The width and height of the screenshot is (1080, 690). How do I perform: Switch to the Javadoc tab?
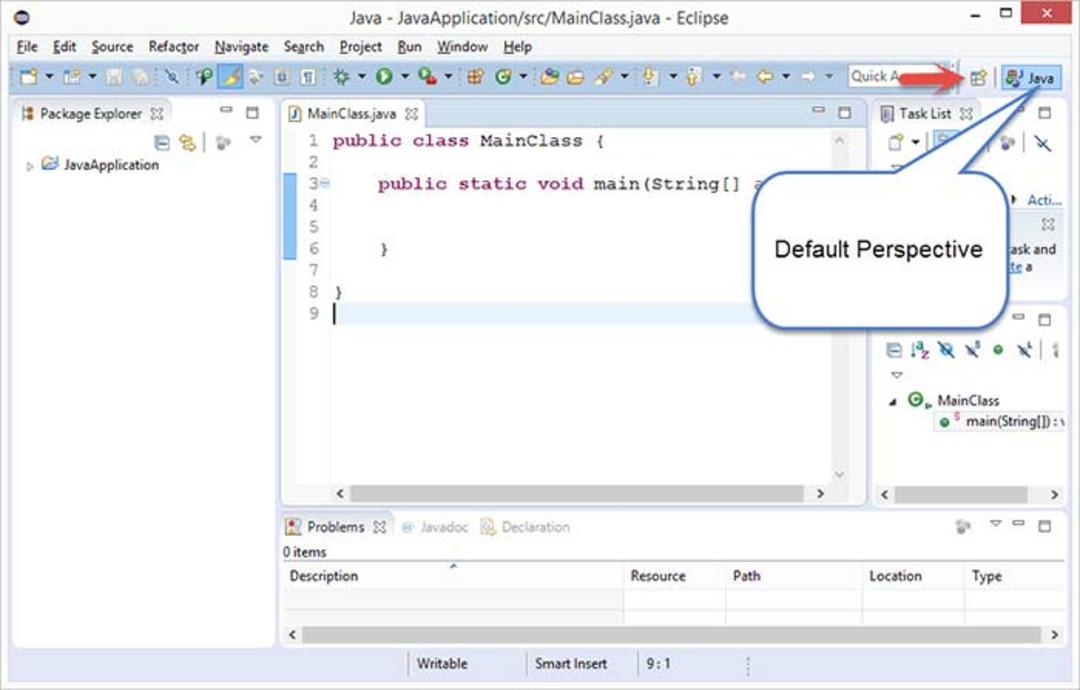[x=435, y=527]
